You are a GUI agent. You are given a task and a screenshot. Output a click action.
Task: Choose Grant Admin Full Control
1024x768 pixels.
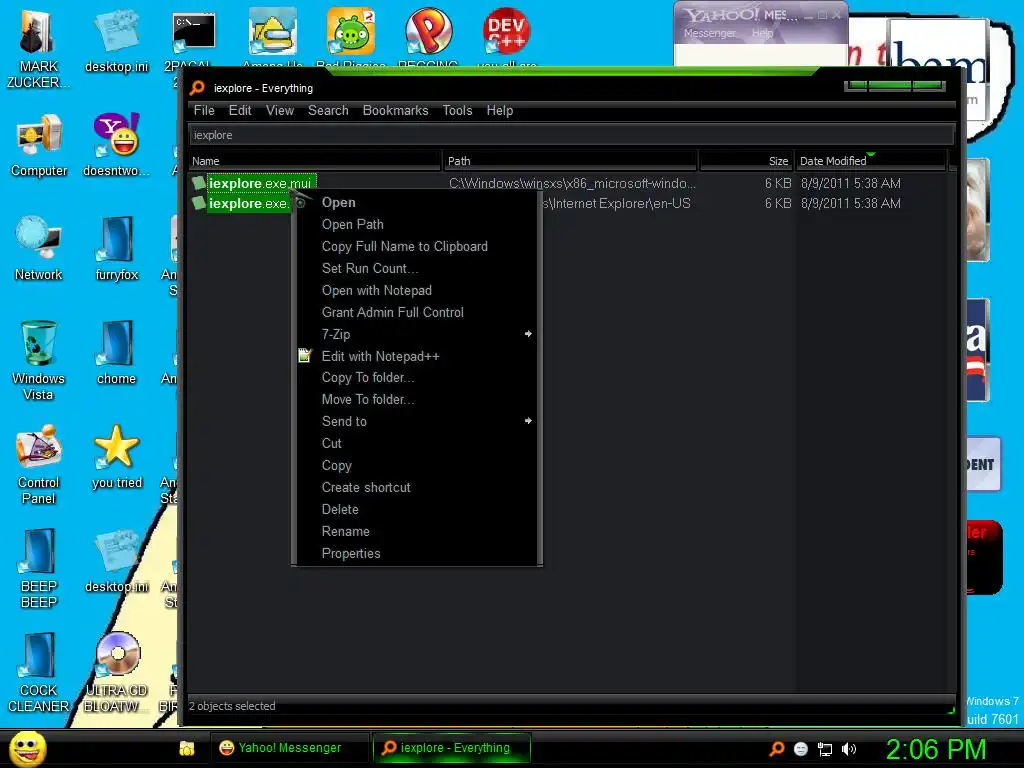pos(417,312)
